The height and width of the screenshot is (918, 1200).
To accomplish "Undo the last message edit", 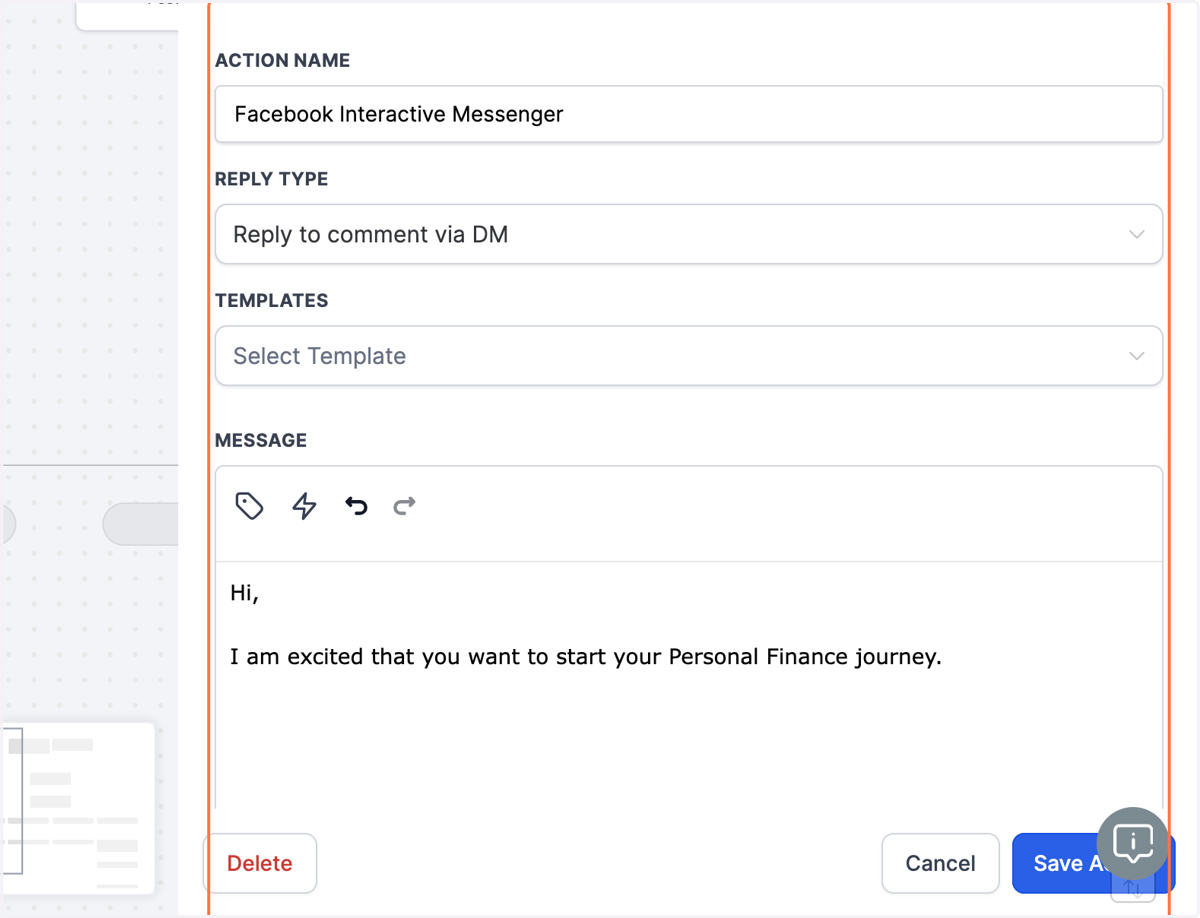I will pos(356,506).
